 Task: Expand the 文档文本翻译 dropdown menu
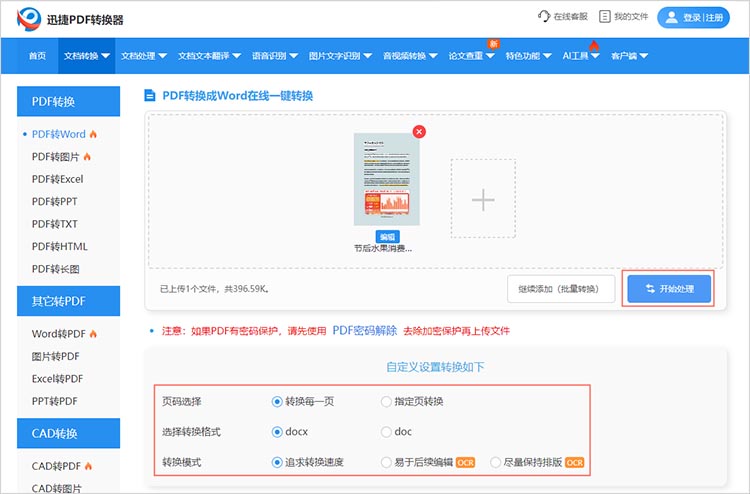click(x=210, y=56)
